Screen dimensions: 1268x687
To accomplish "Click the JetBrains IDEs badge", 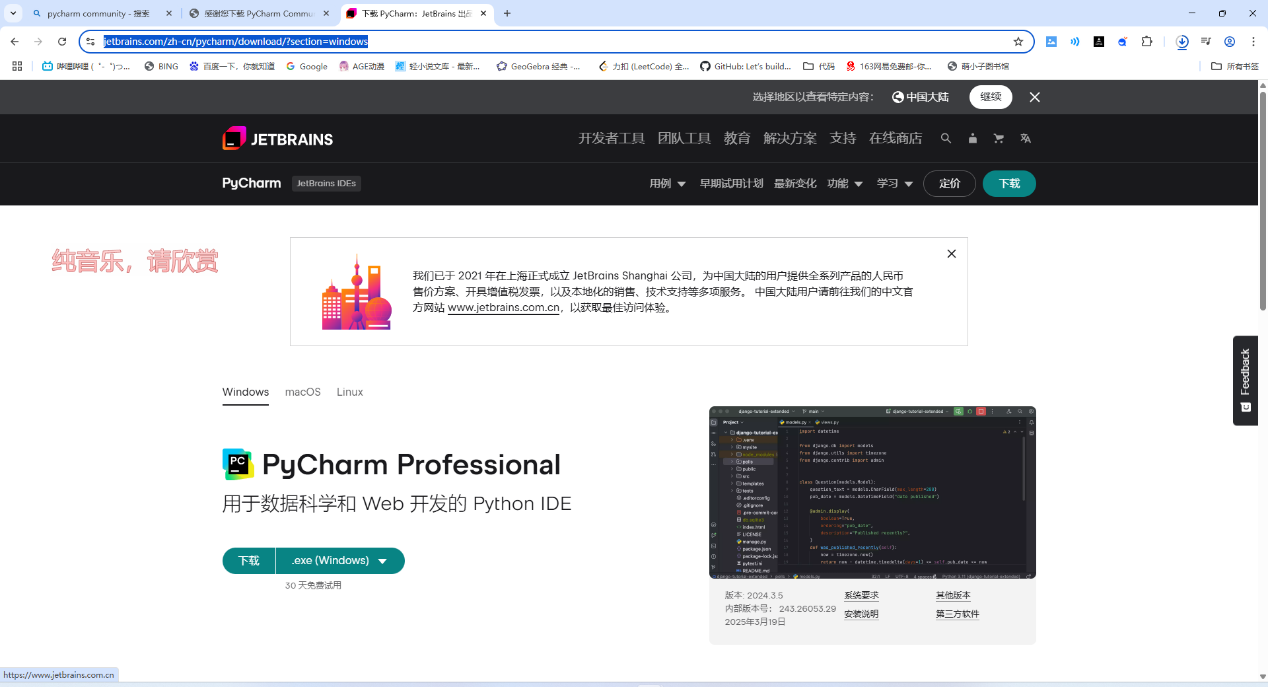I will click(x=326, y=184).
